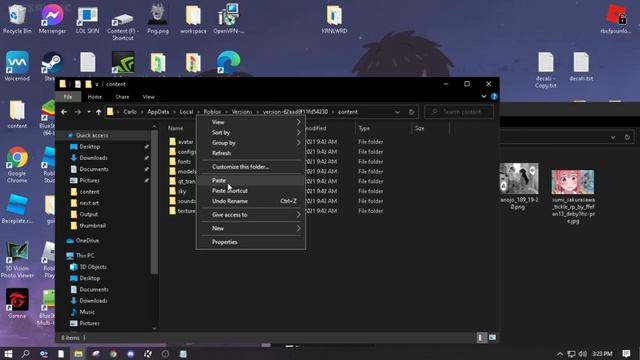Open the KRNLWRD desktop folder
Viewport: 640px width, 360px height.
(x=334, y=19)
